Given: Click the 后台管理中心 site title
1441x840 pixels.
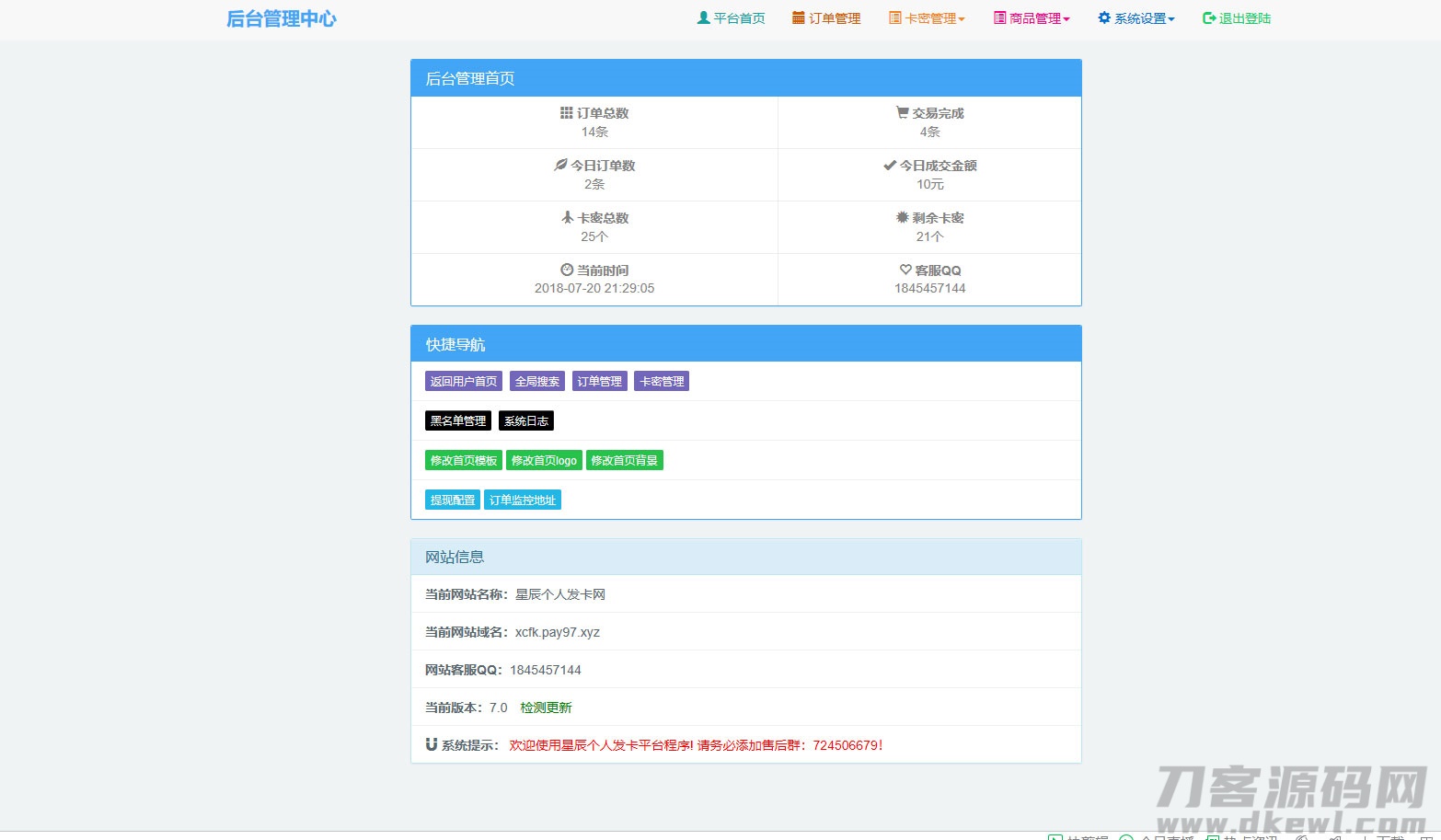Looking at the screenshot, I should [281, 18].
